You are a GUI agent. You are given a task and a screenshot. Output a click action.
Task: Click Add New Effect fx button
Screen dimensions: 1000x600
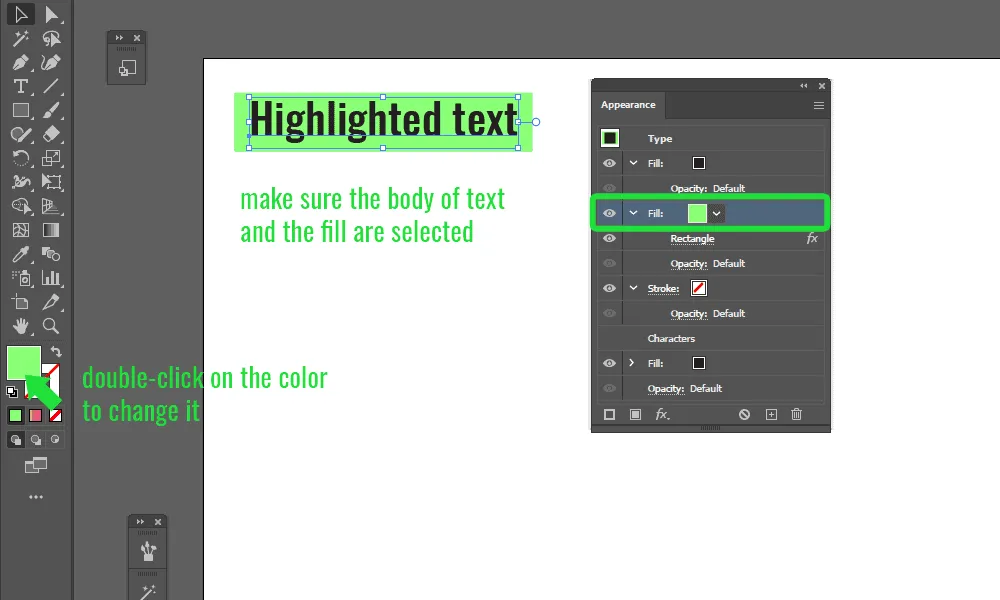pyautogui.click(x=663, y=414)
